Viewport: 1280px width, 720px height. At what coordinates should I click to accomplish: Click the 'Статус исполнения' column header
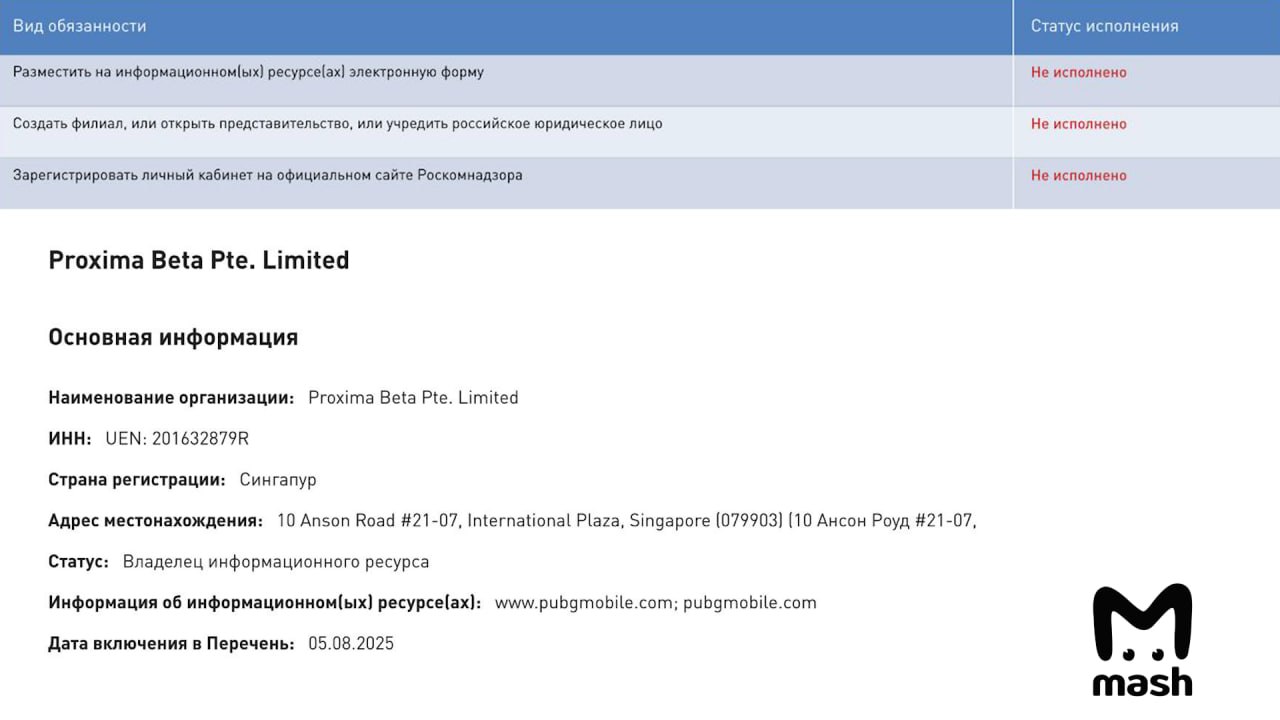point(1104,26)
